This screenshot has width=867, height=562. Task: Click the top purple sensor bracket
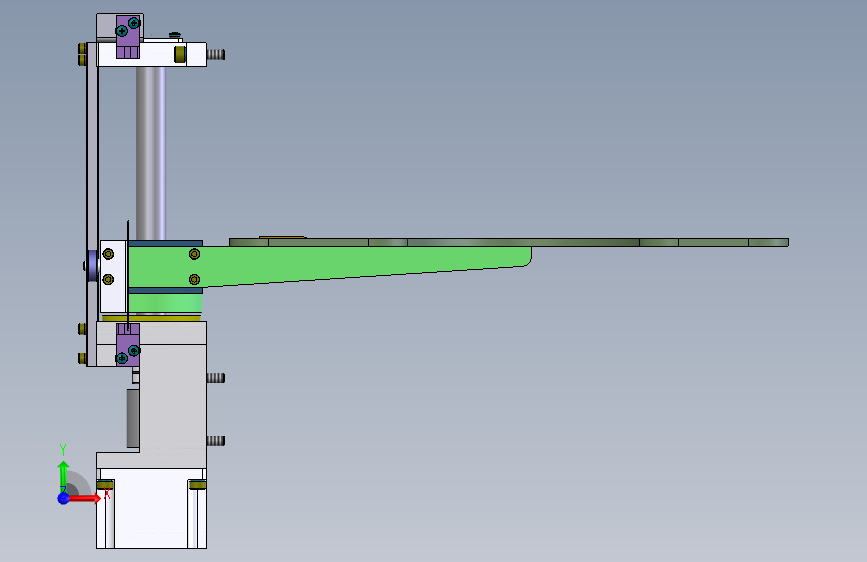pos(128,36)
